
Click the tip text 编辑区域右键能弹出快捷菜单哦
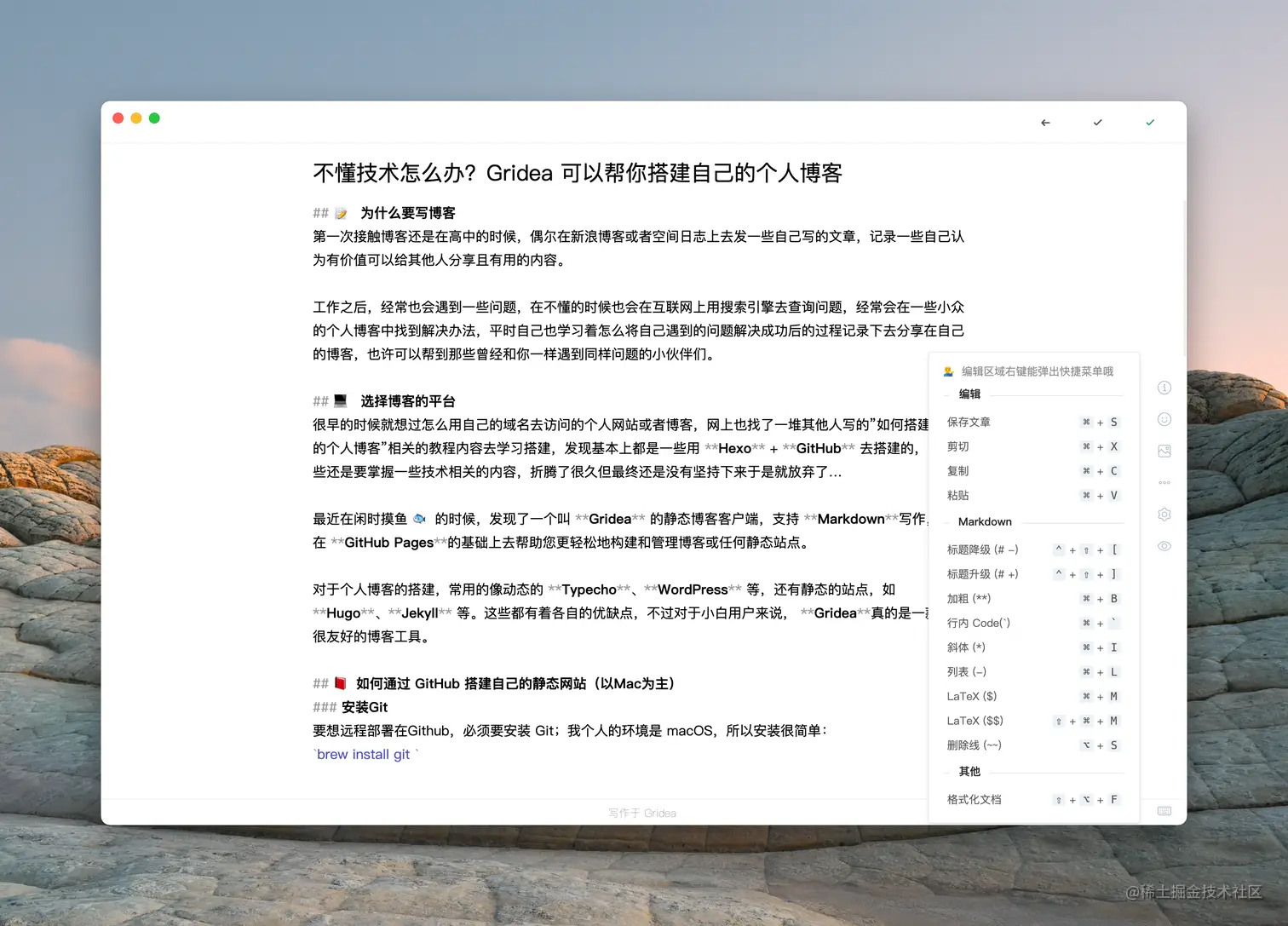[1037, 371]
